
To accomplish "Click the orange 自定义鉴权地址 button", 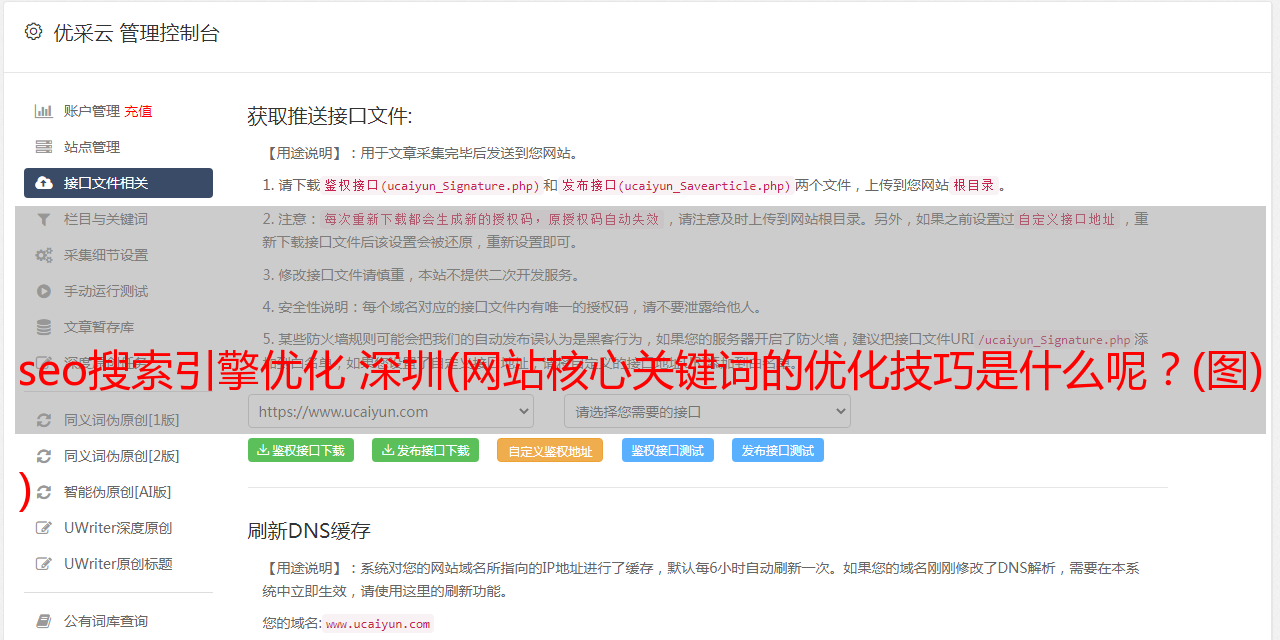I will (550, 451).
